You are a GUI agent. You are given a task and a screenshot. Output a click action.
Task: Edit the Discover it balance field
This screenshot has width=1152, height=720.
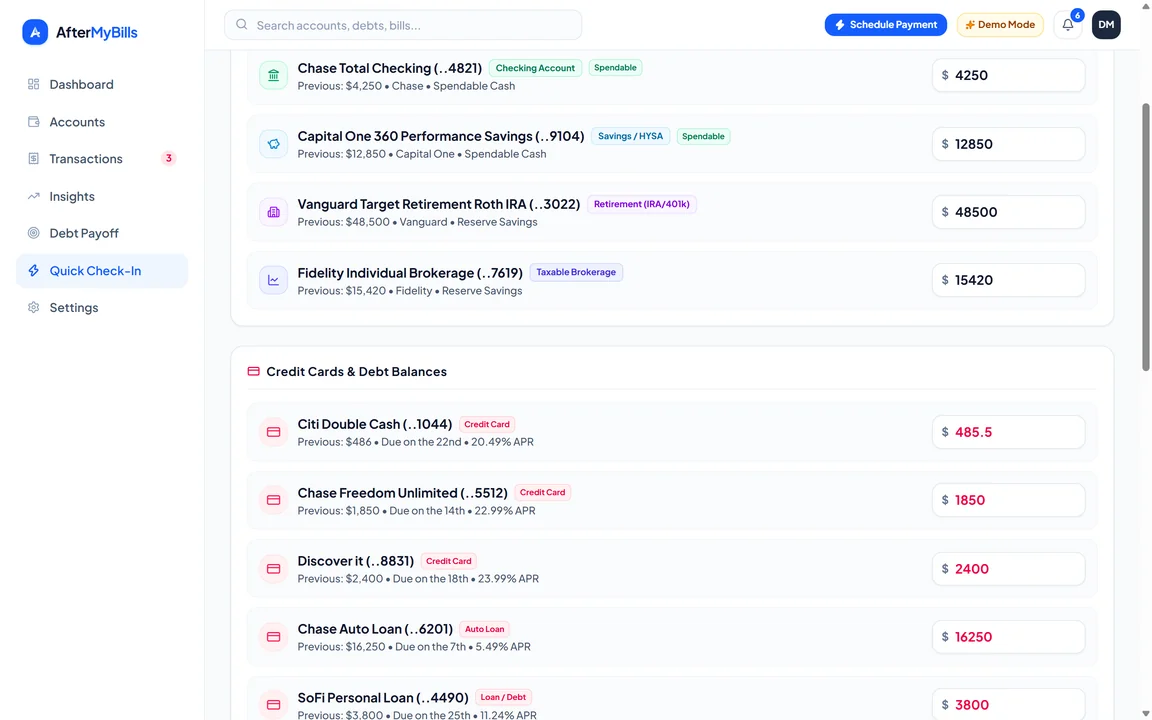[1009, 569]
